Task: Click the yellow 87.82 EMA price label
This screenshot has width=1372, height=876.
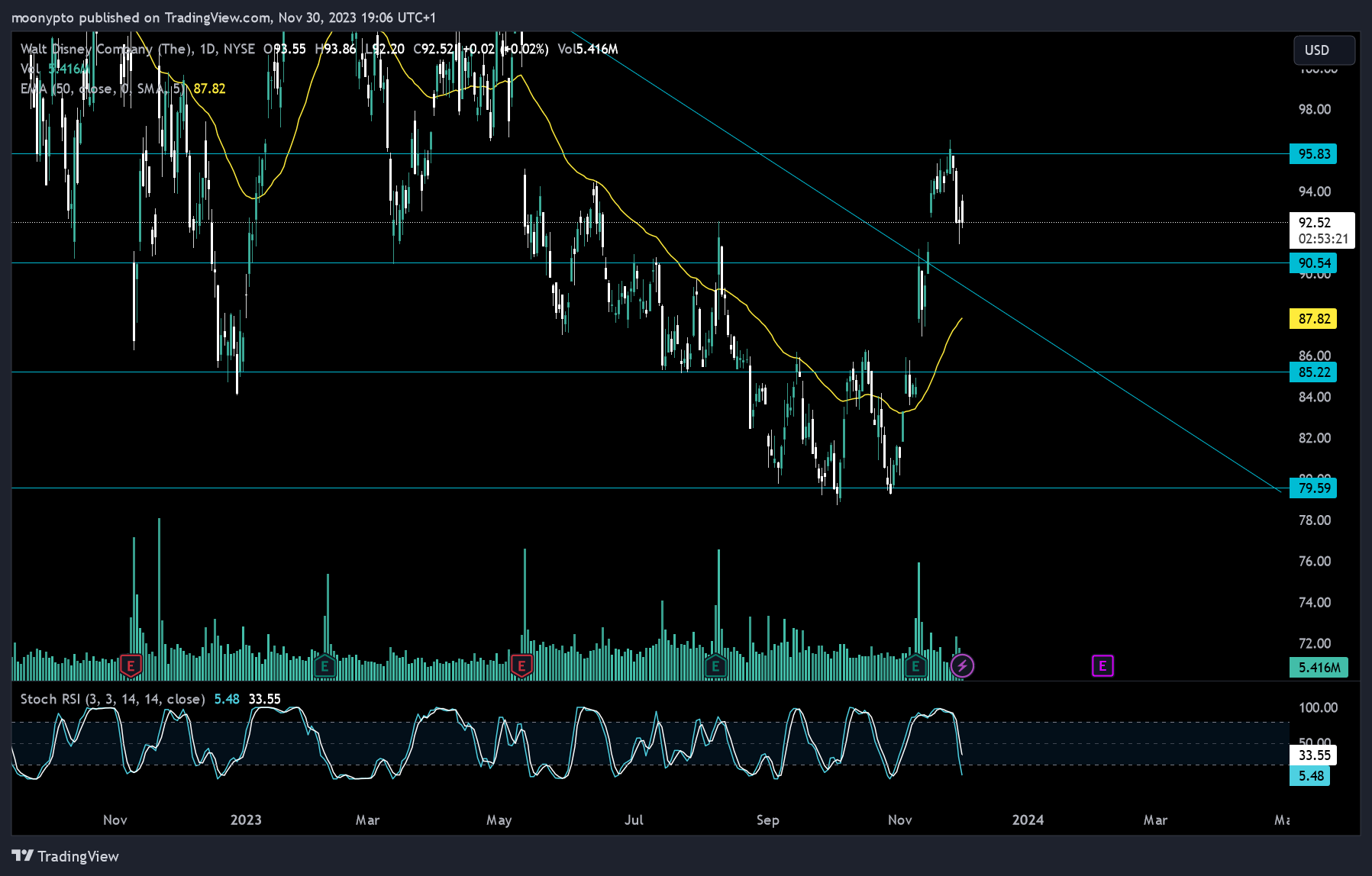Action: point(1313,319)
